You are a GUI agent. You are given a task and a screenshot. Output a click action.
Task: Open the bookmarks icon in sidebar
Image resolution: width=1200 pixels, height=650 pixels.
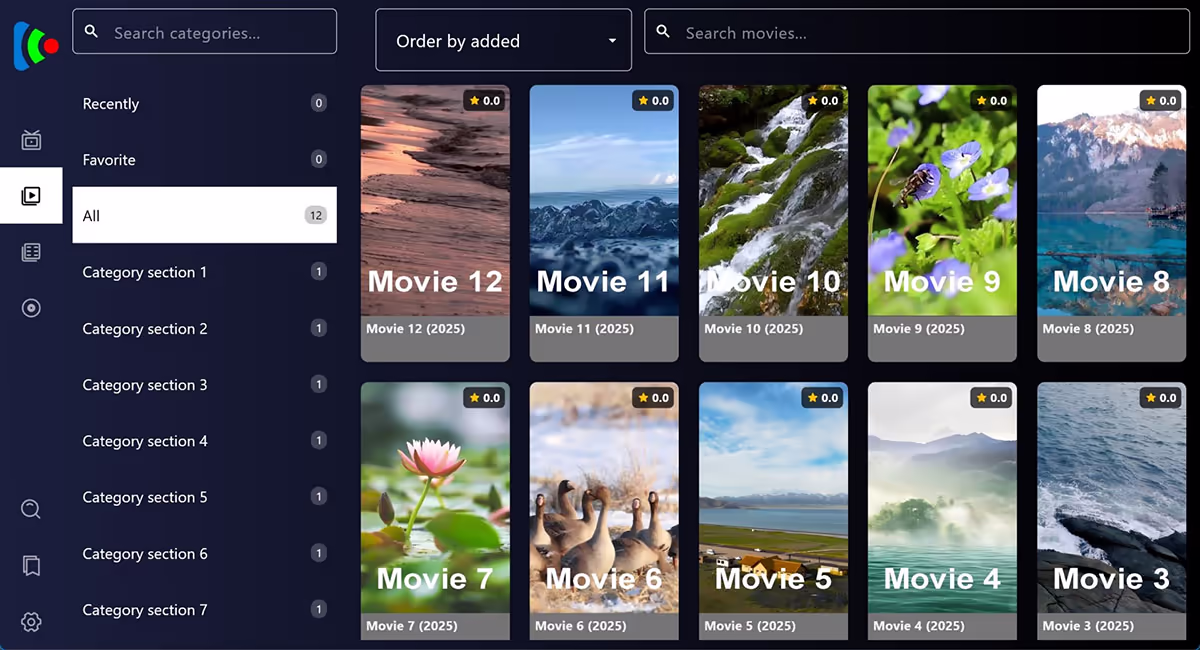click(x=31, y=566)
